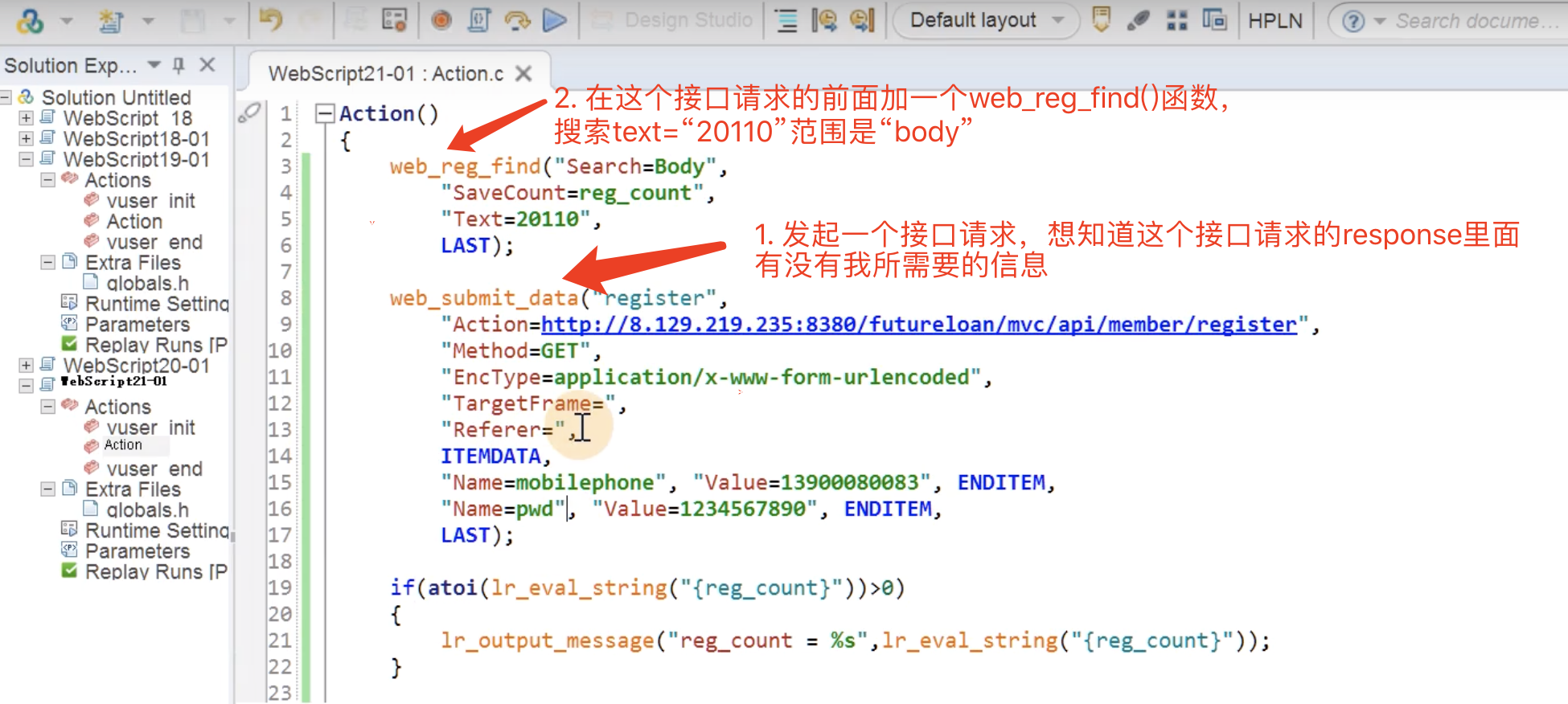Image resolution: width=1568 pixels, height=704 pixels.
Task: Open the VuGen logo dropdown arrow
Action: [x=67, y=21]
